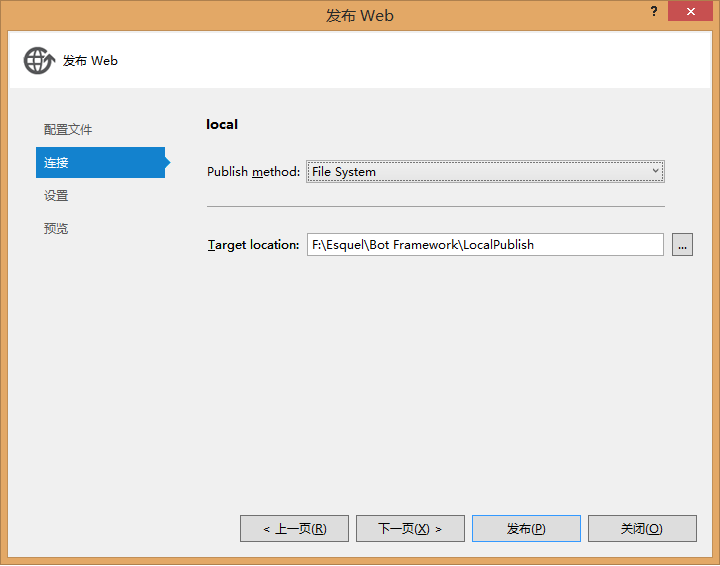Click the 'Target location:' label

tap(253, 245)
